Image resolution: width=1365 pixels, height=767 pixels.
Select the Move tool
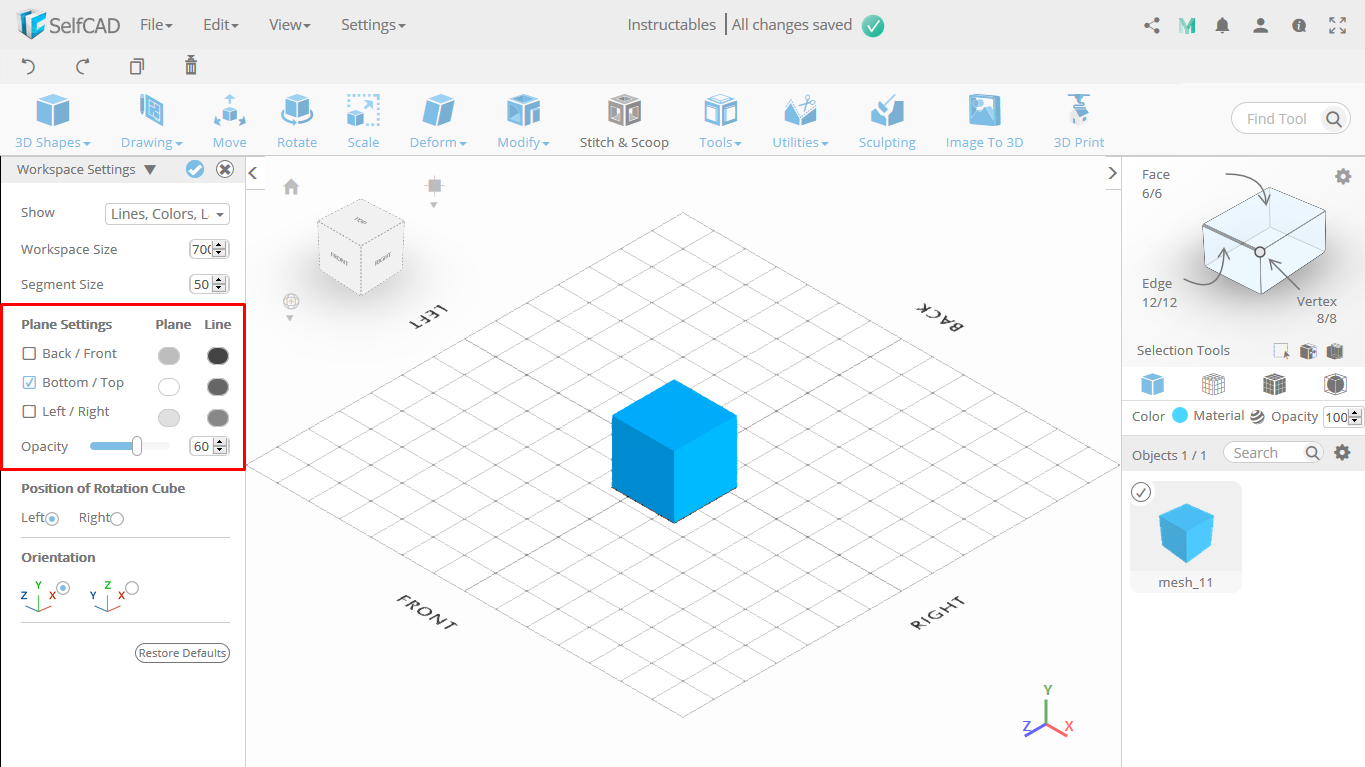pos(229,121)
